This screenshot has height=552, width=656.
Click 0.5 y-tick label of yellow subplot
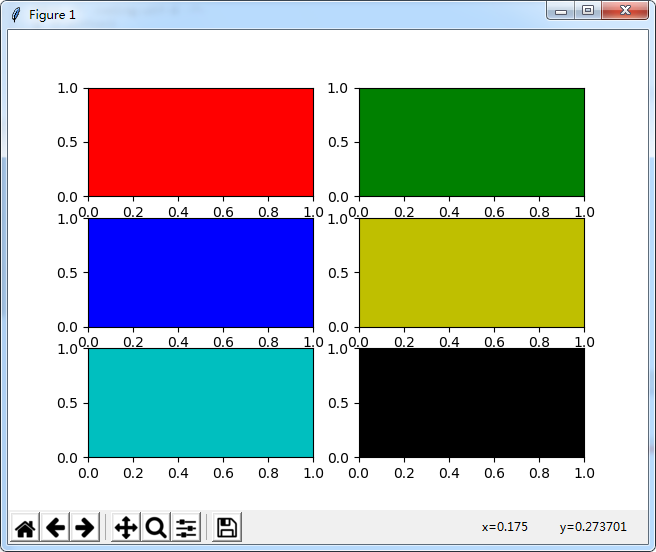tap(338, 273)
